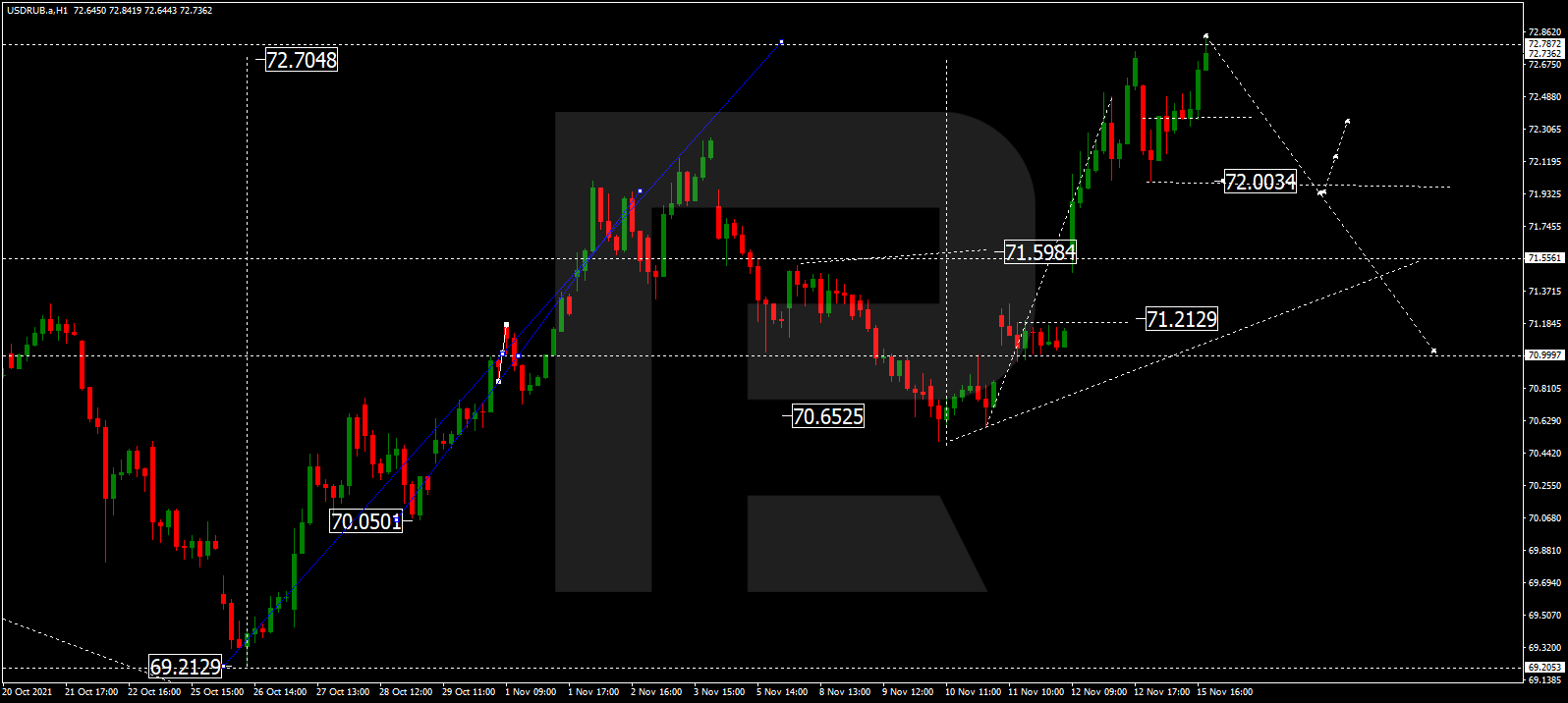Image resolution: width=1568 pixels, height=703 pixels.
Task: Select the 71.2129 price label
Action: 1181,319
